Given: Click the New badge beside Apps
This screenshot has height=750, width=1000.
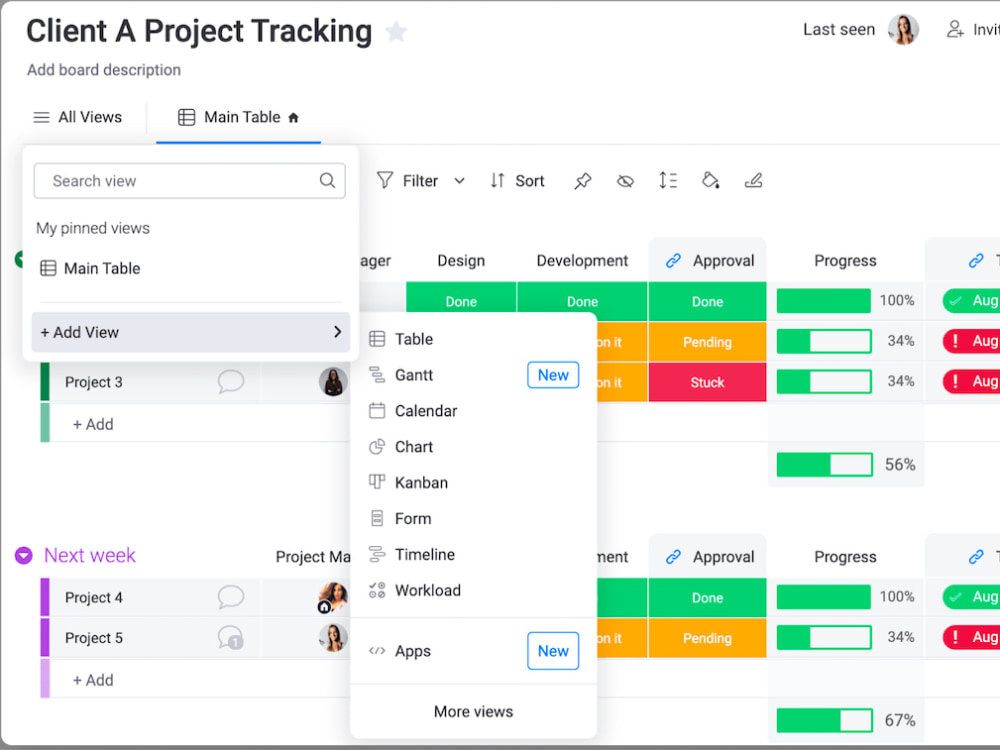Looking at the screenshot, I should tap(553, 651).
